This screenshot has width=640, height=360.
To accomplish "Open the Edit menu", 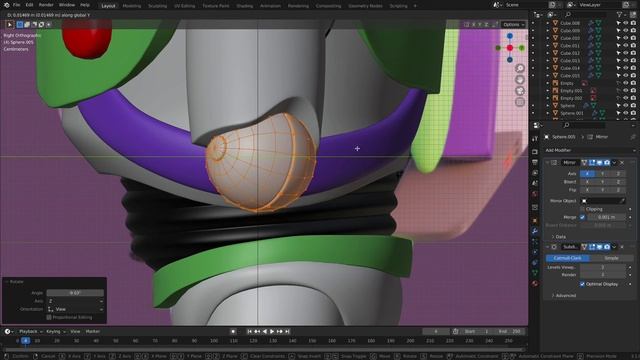I will pos(29,5).
